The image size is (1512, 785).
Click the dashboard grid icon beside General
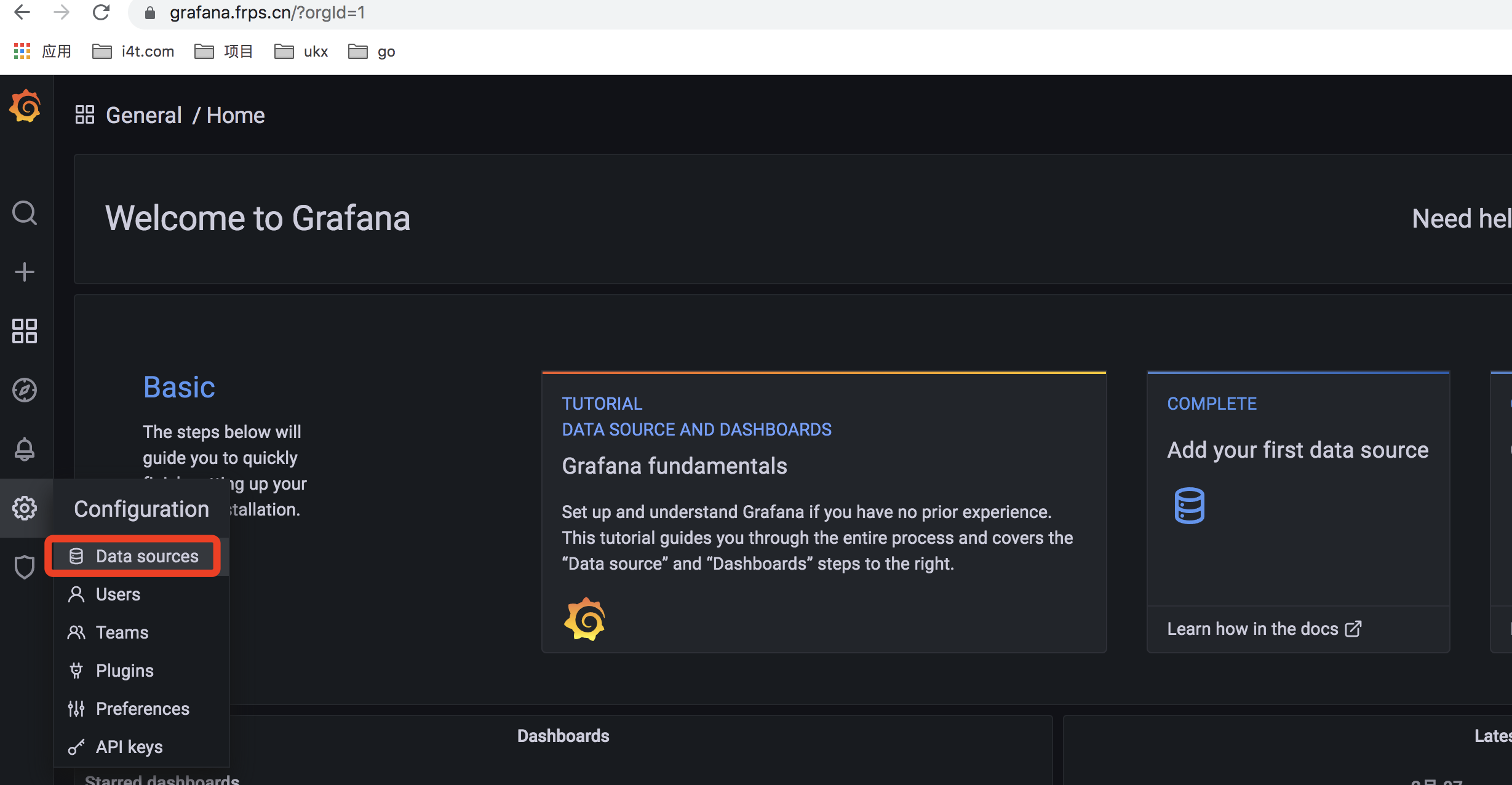[85, 115]
